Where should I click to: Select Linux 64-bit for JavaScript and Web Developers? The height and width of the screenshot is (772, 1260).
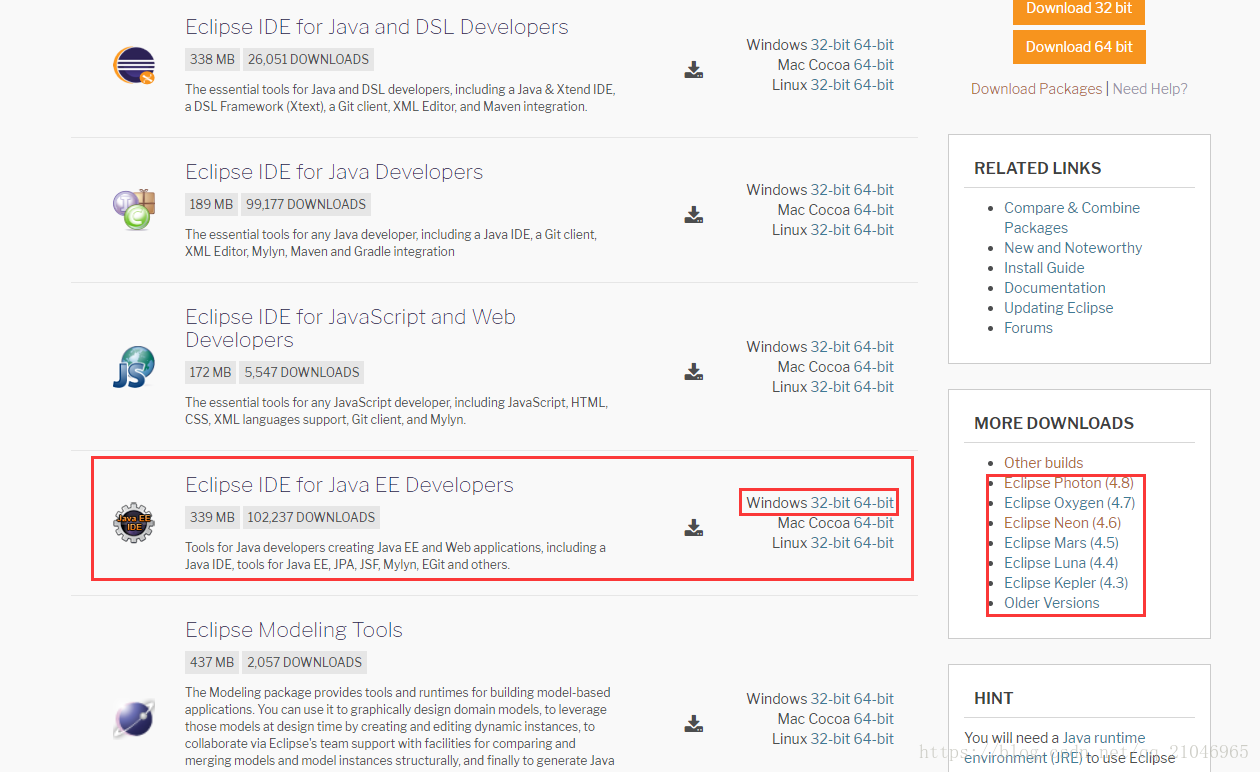[x=874, y=387]
